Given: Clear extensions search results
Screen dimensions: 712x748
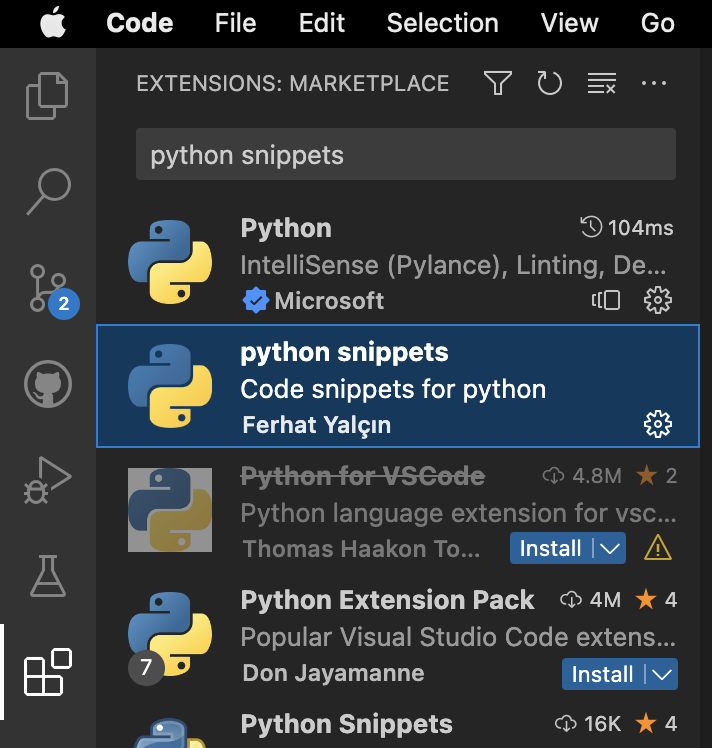Looking at the screenshot, I should point(602,83).
